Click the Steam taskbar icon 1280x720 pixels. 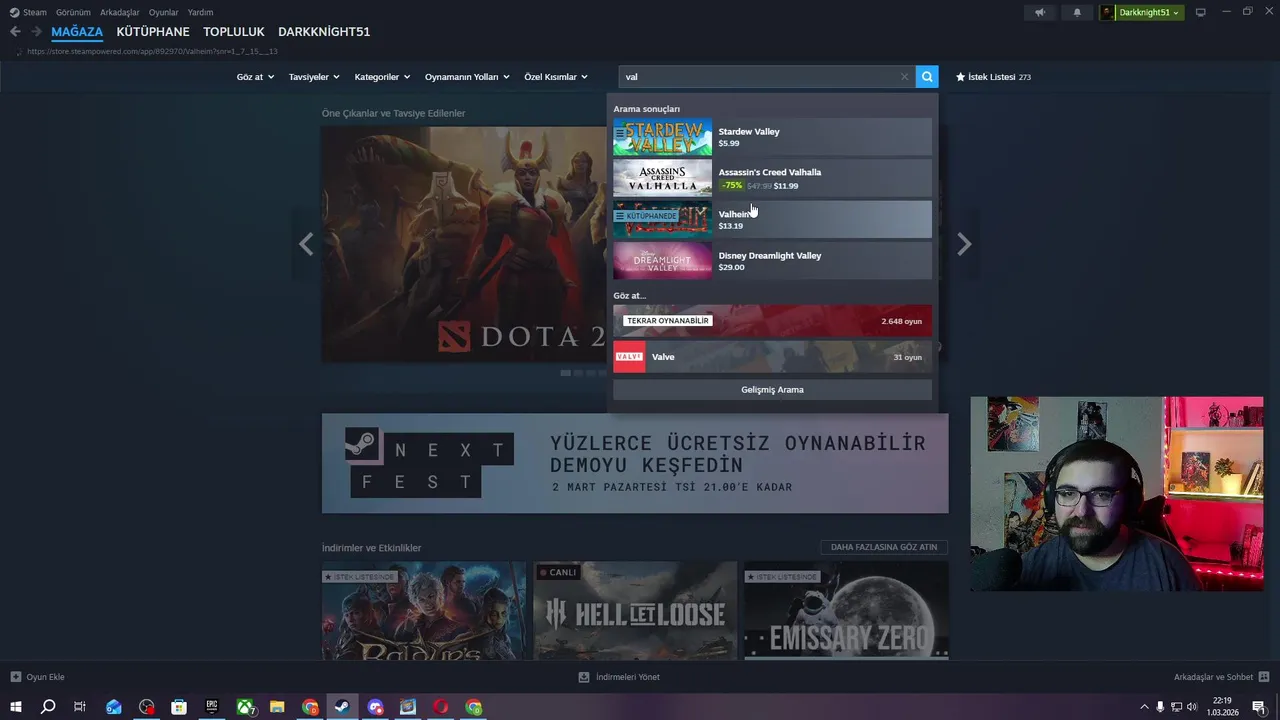(x=342, y=707)
